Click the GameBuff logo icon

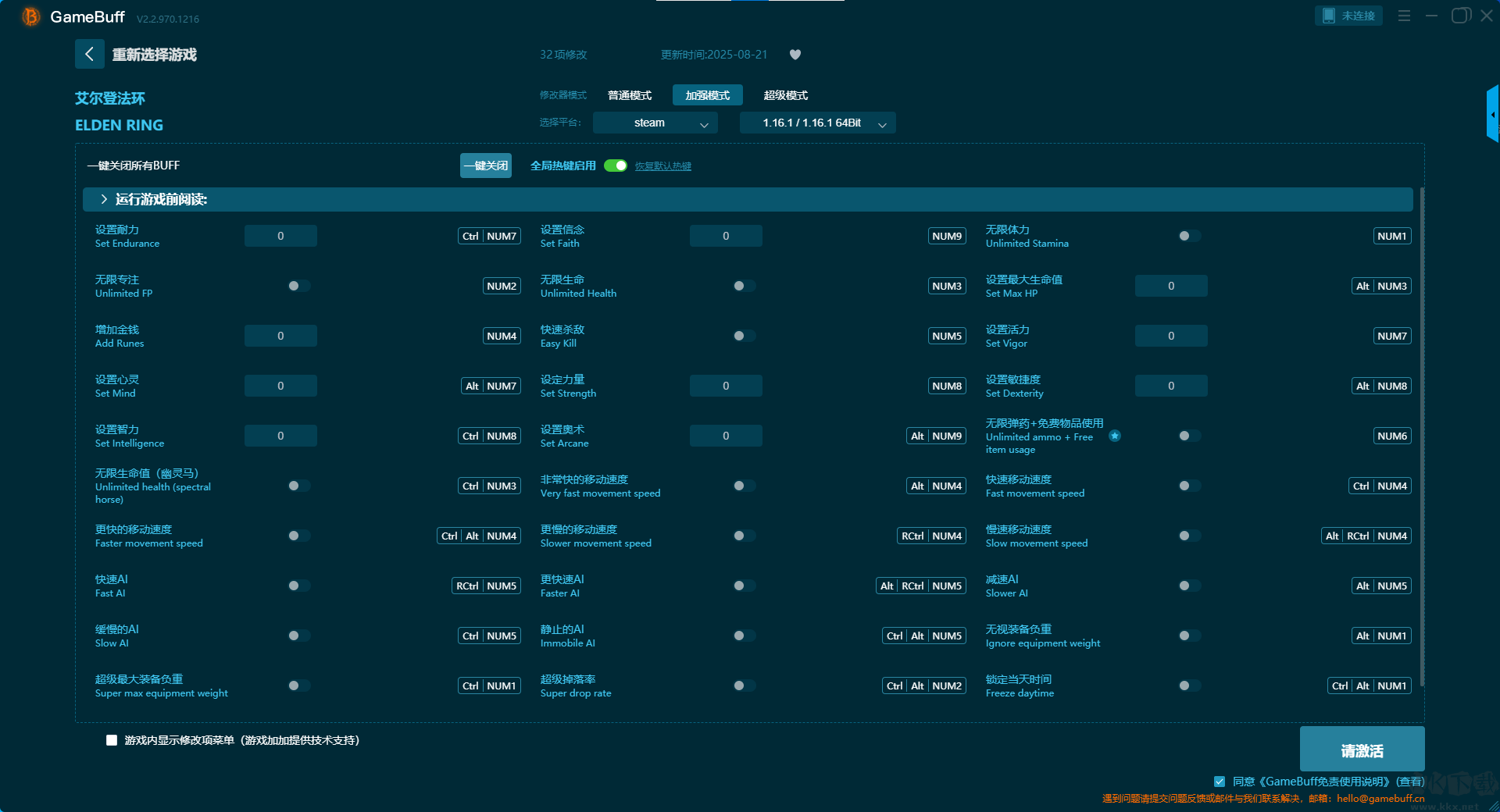(30, 16)
